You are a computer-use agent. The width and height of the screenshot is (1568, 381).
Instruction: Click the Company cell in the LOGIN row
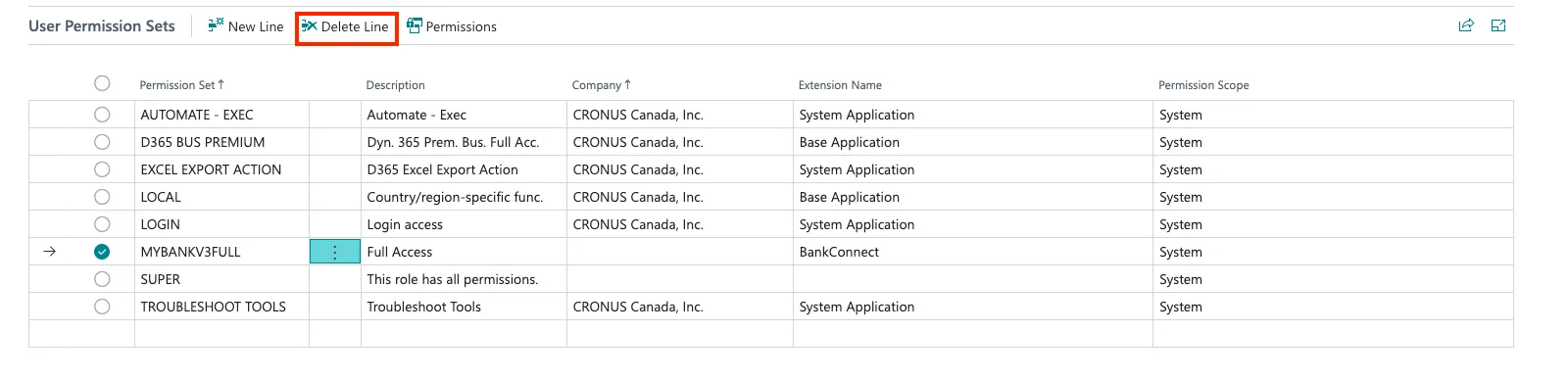click(x=680, y=224)
